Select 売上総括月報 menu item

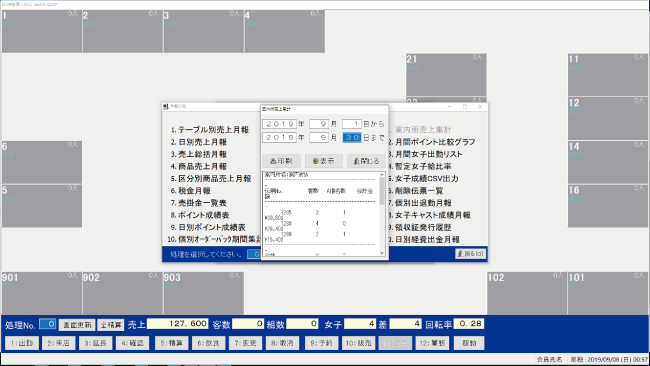[x=199, y=154]
